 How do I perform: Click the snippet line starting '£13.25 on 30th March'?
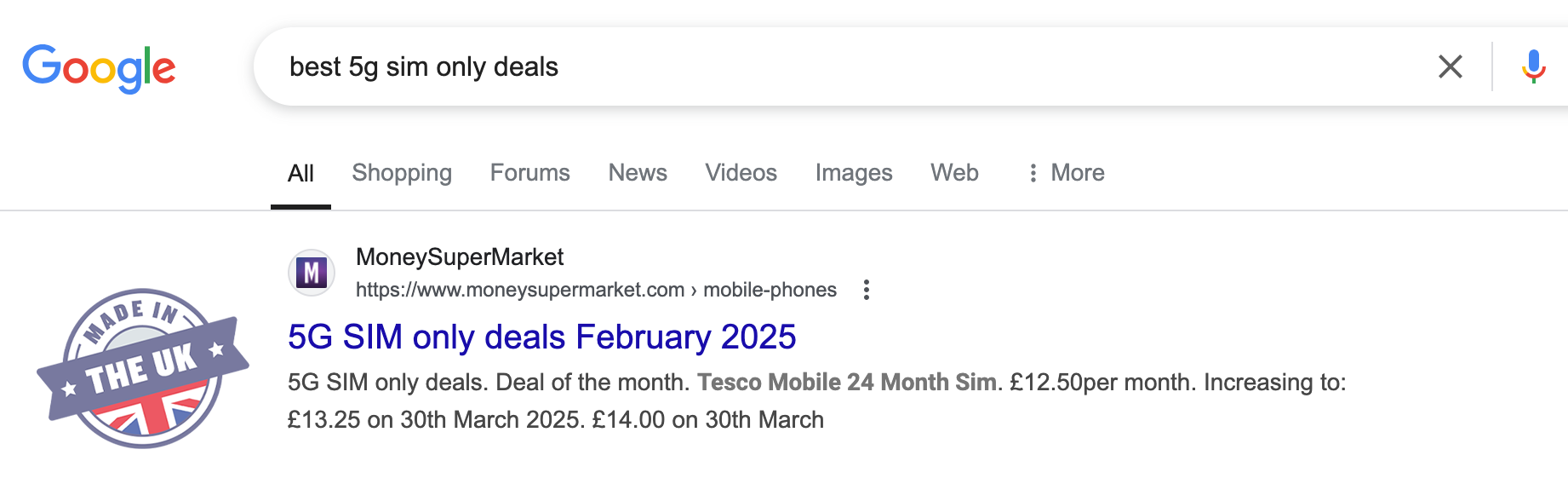(x=555, y=419)
